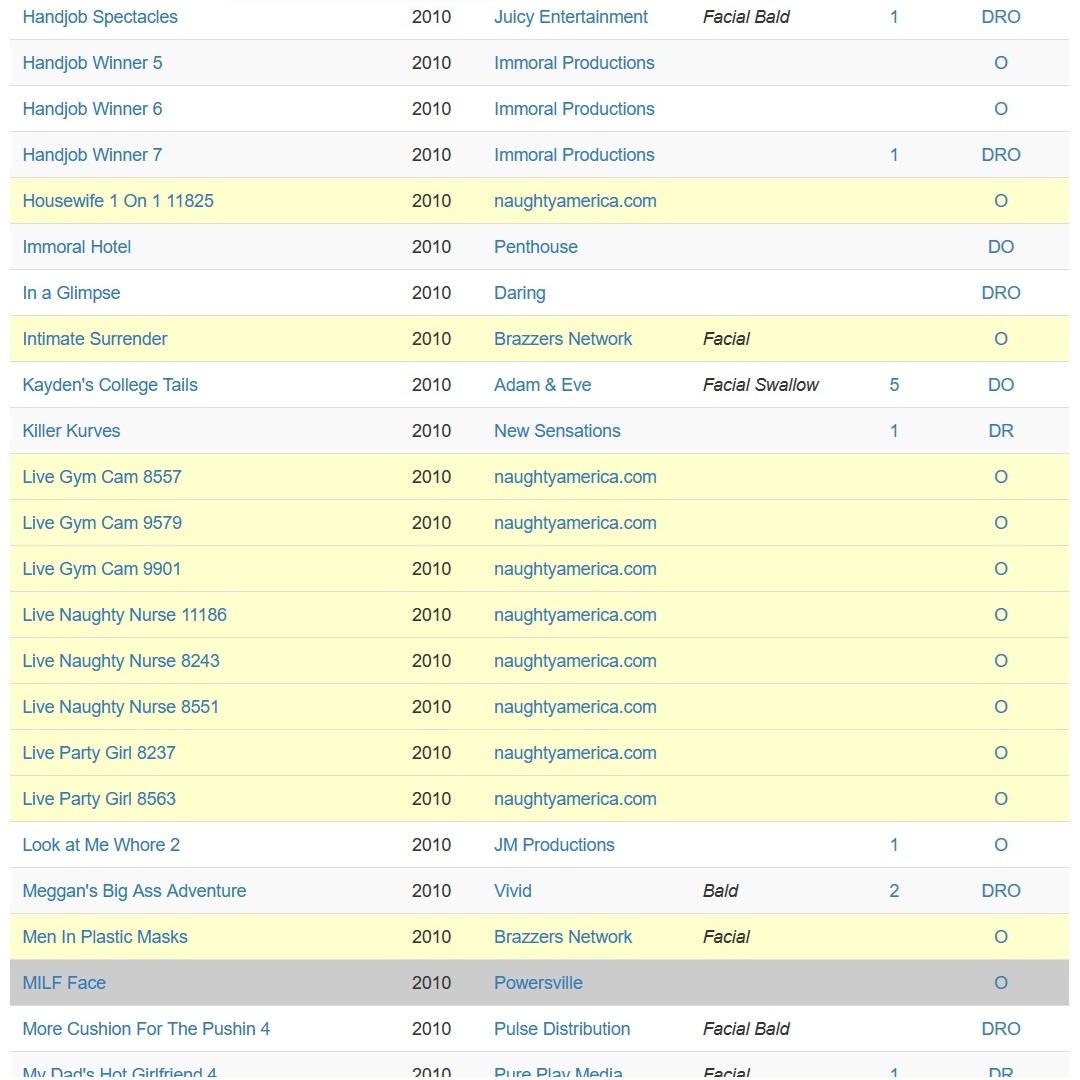
Task: Open Live Gym Cam 8557
Action: 102,477
